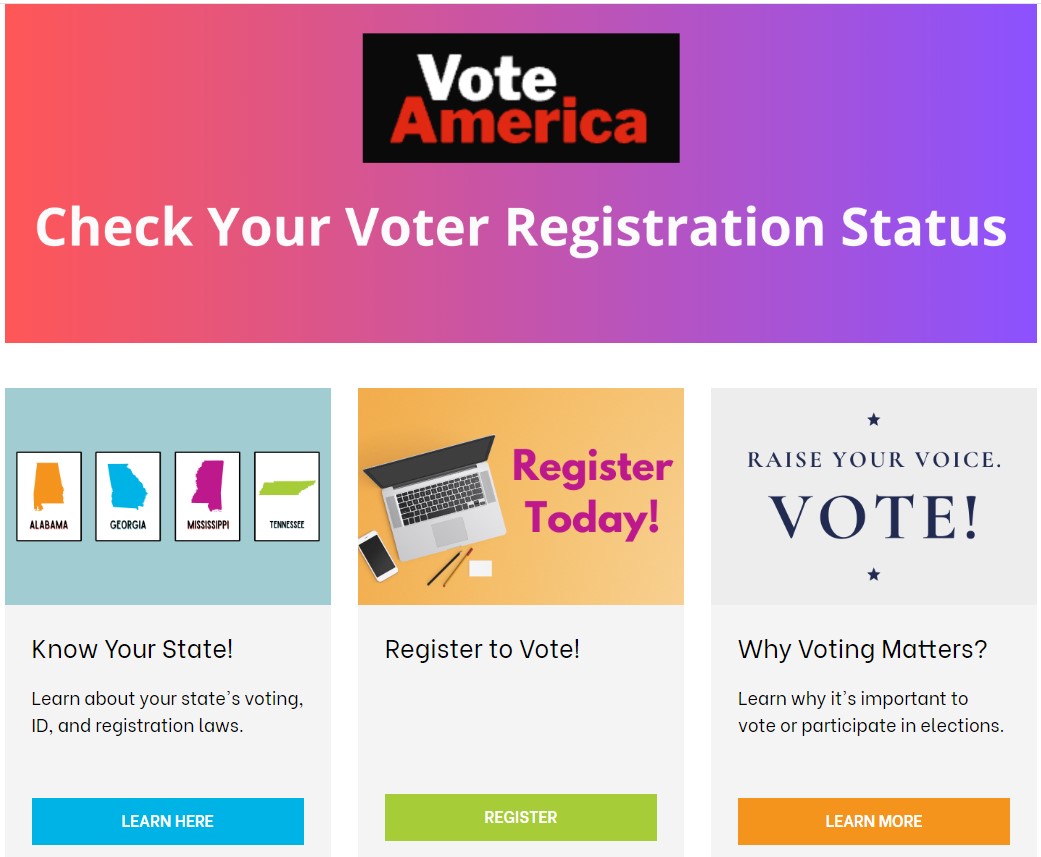The height and width of the screenshot is (857, 1041).
Task: Select the Alabama state card
Action: [x=49, y=496]
